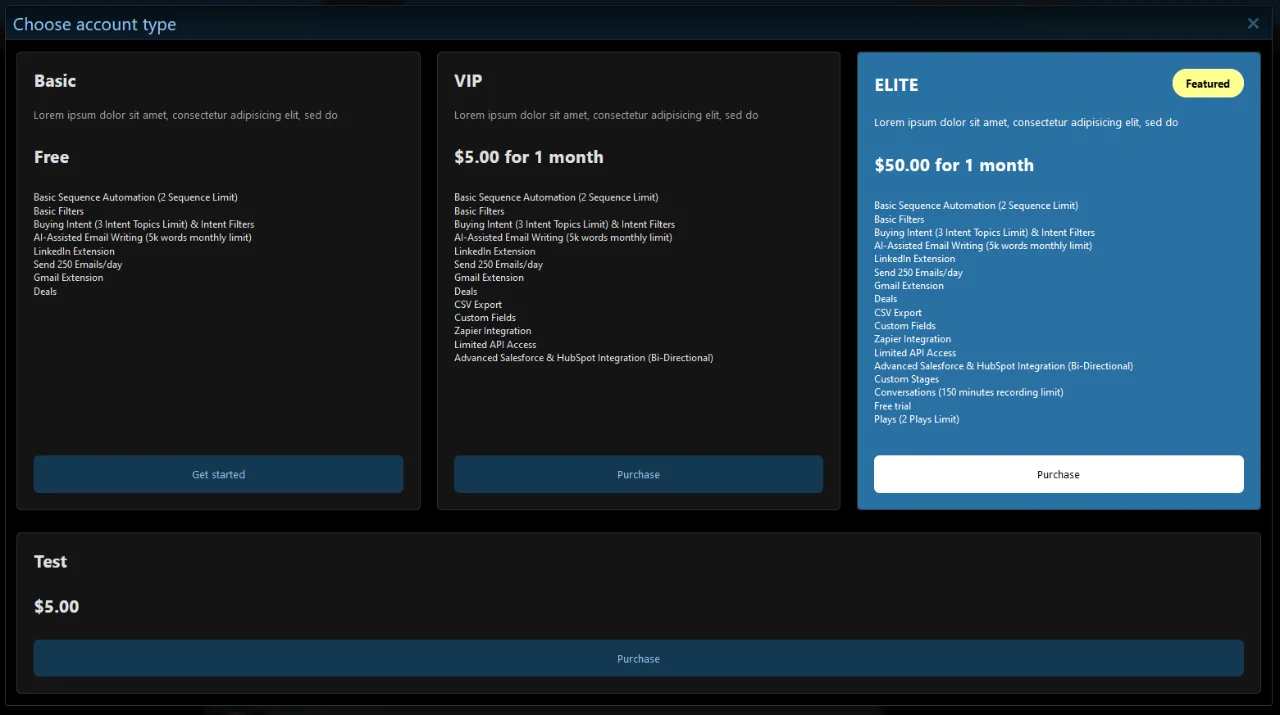Click the Choose account type dialog title
The height and width of the screenshot is (715, 1280).
pos(94,23)
